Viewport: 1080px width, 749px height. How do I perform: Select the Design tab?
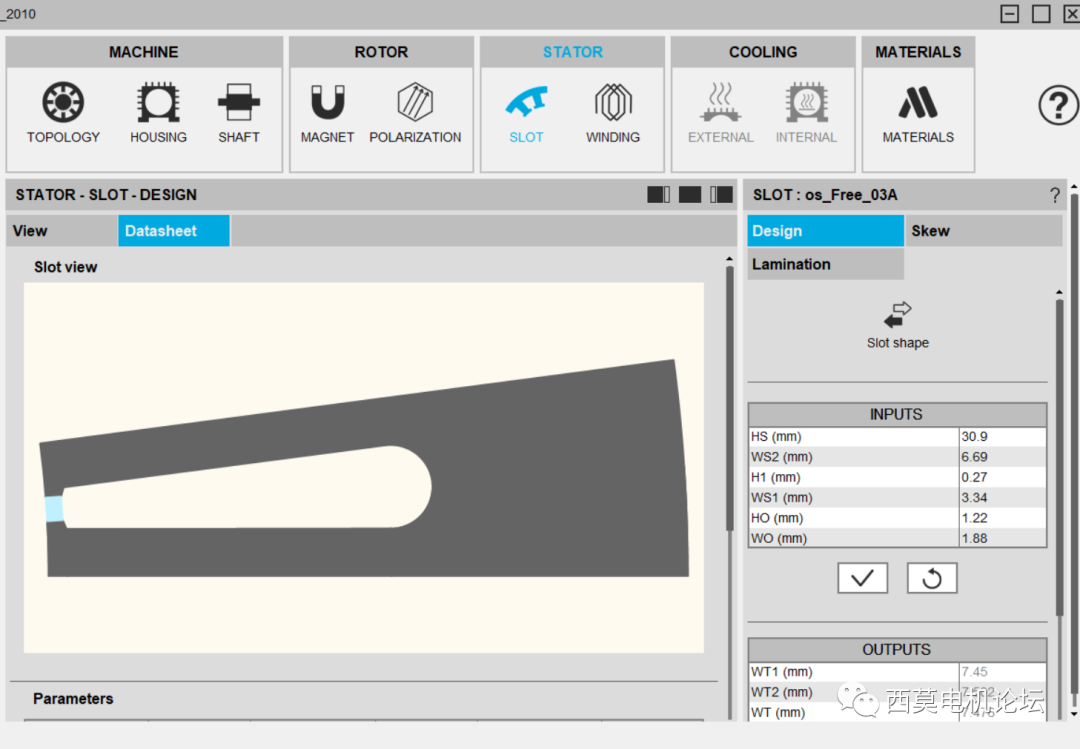(x=825, y=231)
